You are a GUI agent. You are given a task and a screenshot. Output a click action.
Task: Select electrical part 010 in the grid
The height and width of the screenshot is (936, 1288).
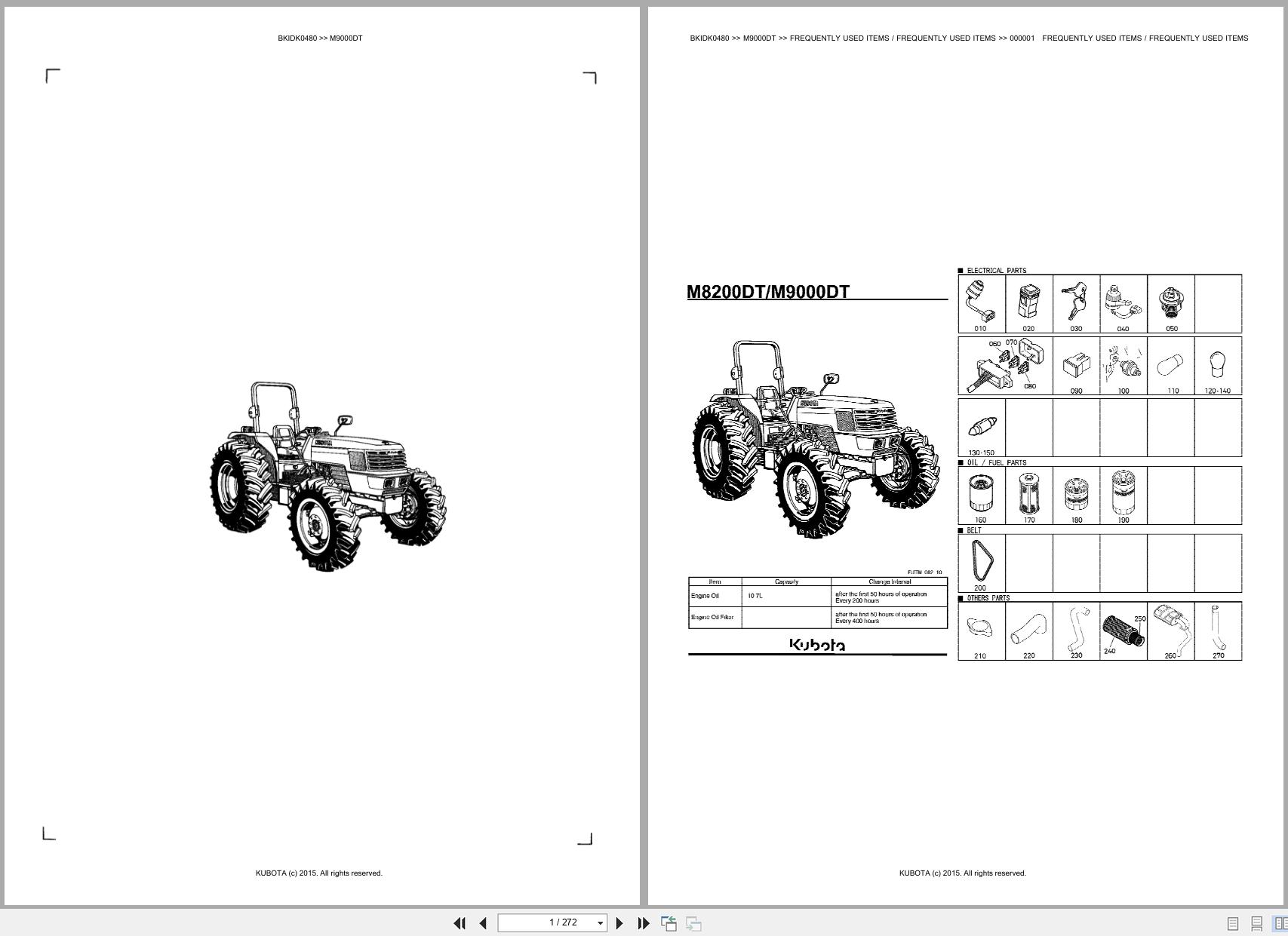click(980, 302)
